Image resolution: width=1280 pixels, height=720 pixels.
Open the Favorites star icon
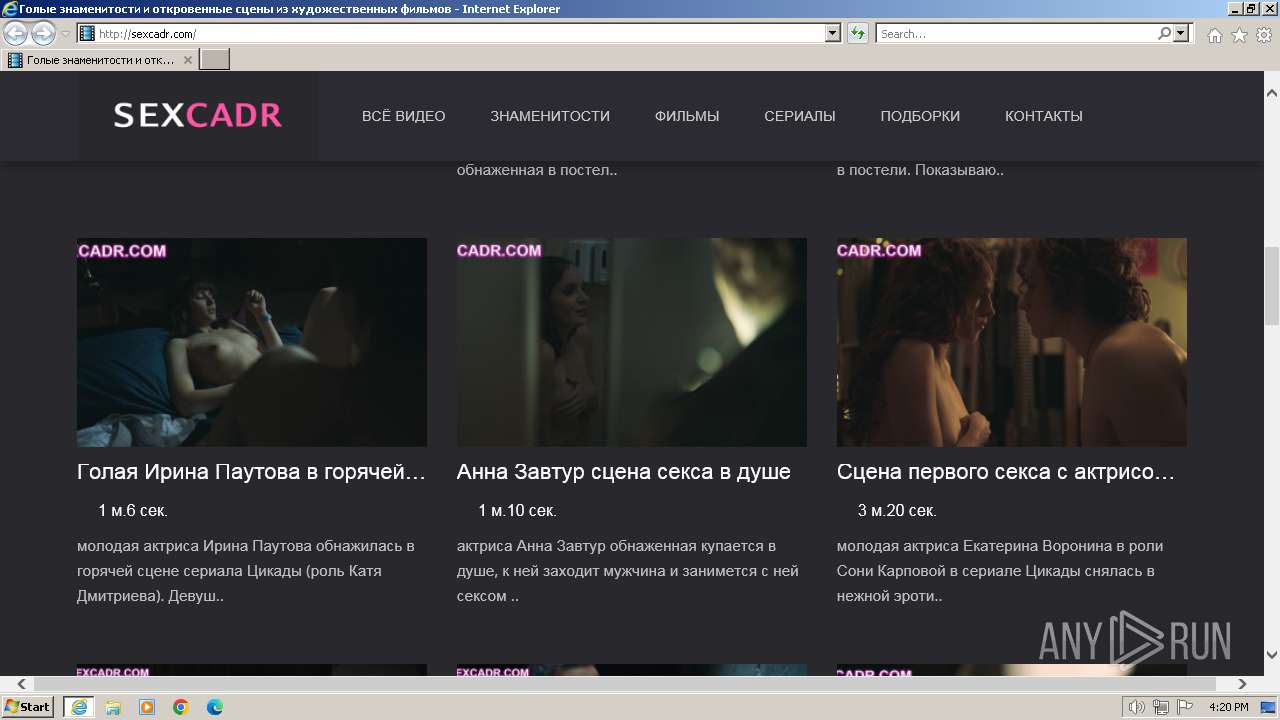click(1239, 35)
